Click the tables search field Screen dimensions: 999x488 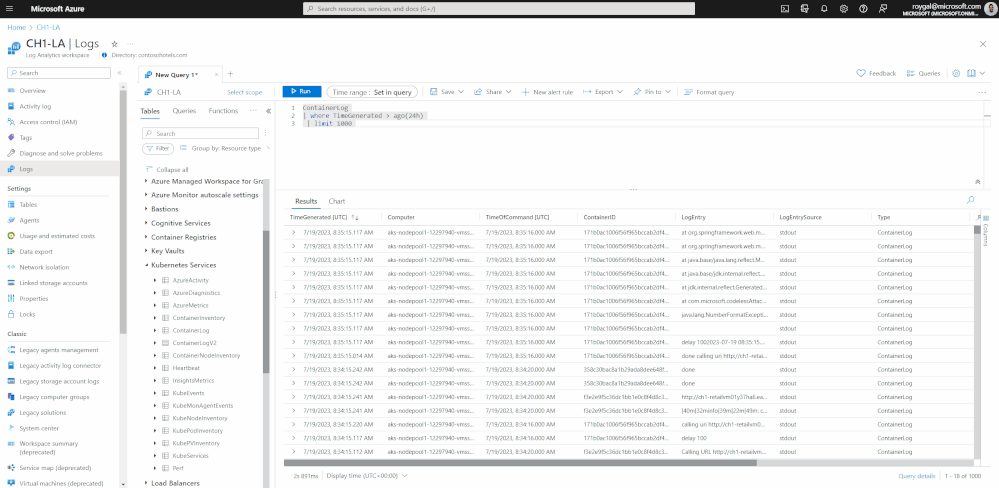201,134
